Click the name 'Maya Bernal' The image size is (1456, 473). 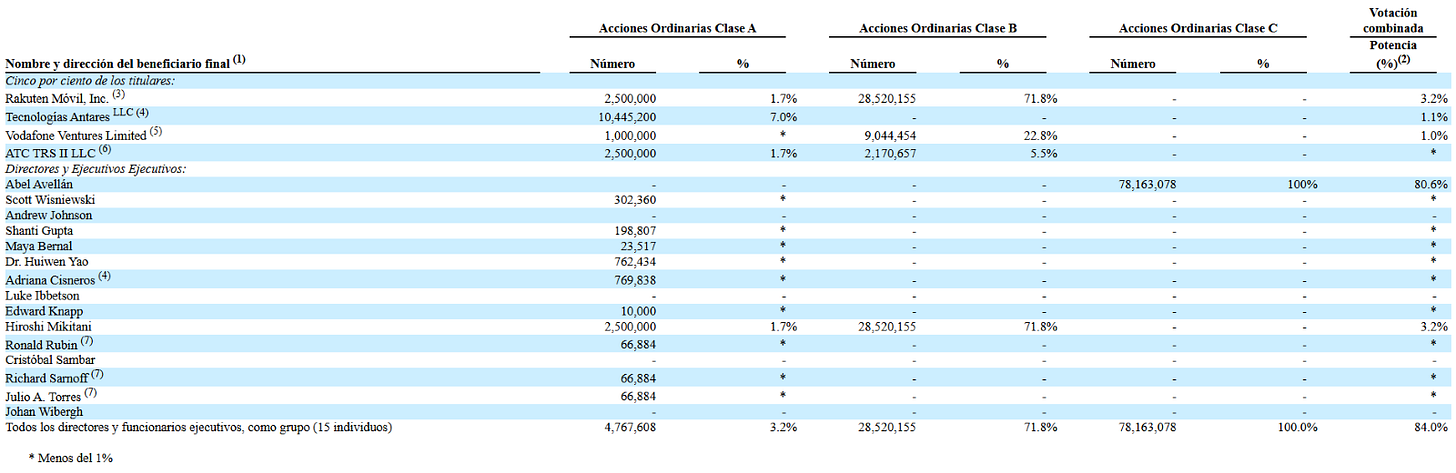(38, 246)
